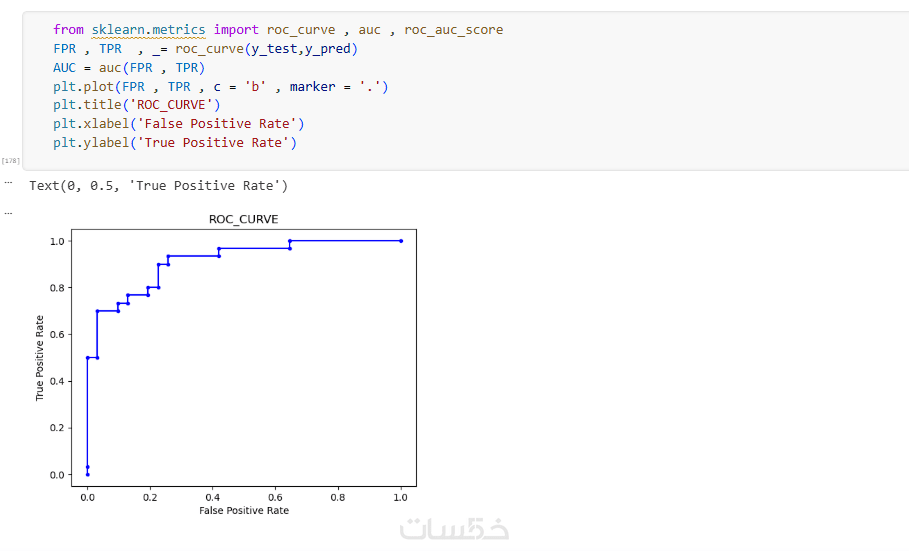
Task: Click the True Positive Rate y-axis label on the plot
Action: click(39, 358)
